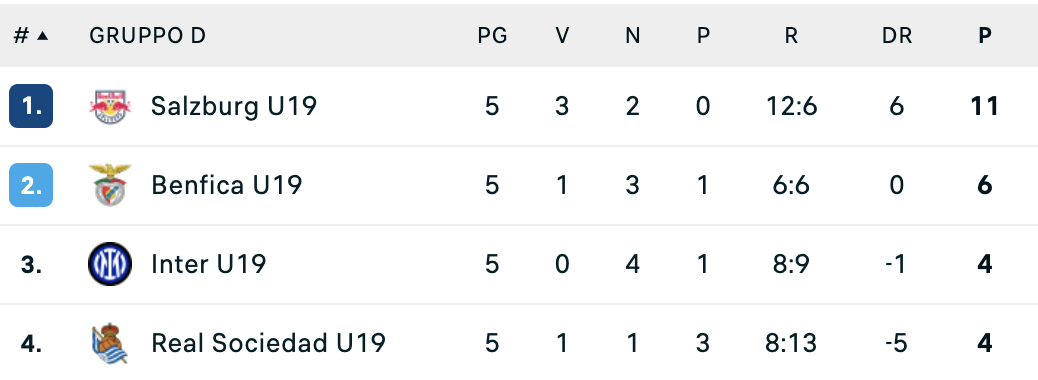This screenshot has width=1038, height=380.
Task: Open the Real Sociedad U19 team page
Action: [268, 344]
